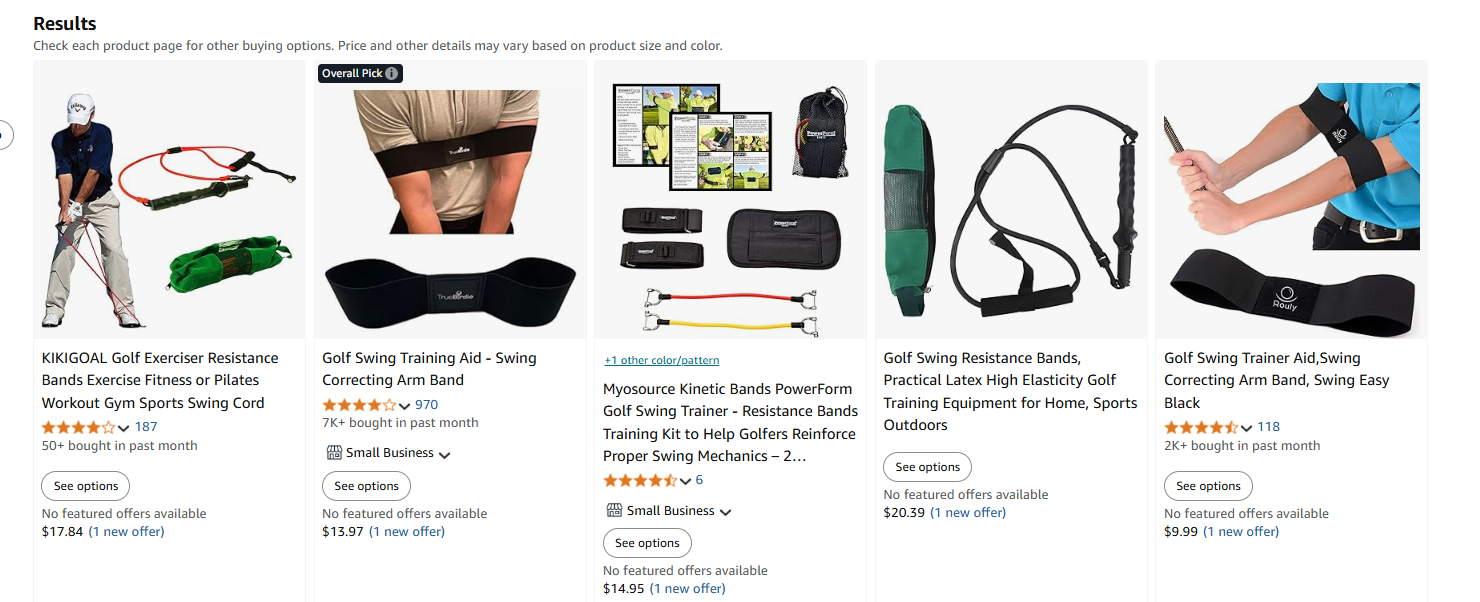Expand rating chevron next to 970 reviews
This screenshot has width=1480, height=602.
click(404, 405)
